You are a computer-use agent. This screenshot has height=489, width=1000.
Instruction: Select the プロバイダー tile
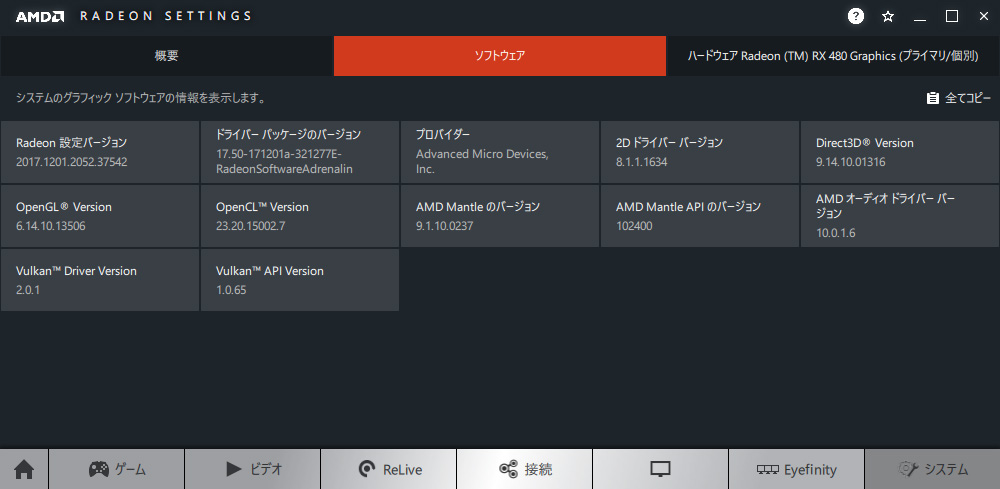point(500,152)
